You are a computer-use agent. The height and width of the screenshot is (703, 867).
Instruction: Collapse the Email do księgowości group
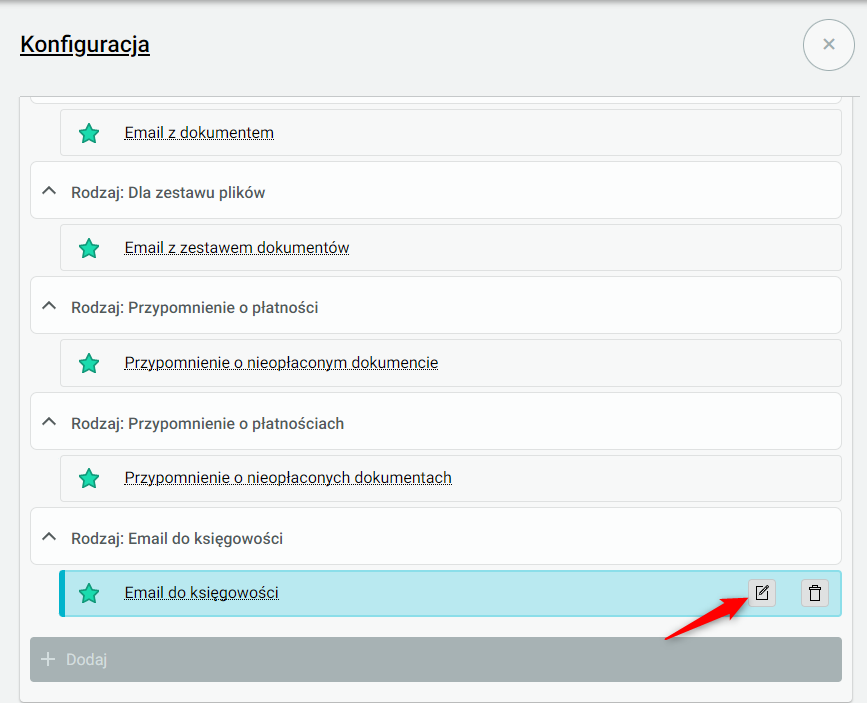pos(49,537)
